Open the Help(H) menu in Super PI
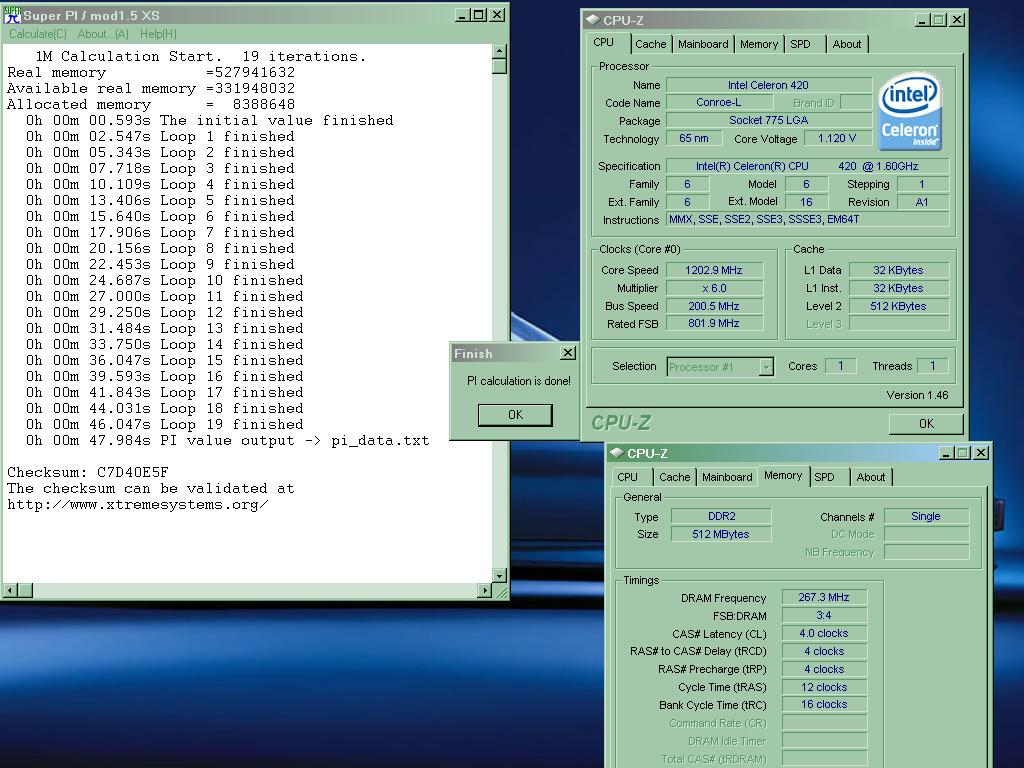The image size is (1024, 768). tap(158, 34)
